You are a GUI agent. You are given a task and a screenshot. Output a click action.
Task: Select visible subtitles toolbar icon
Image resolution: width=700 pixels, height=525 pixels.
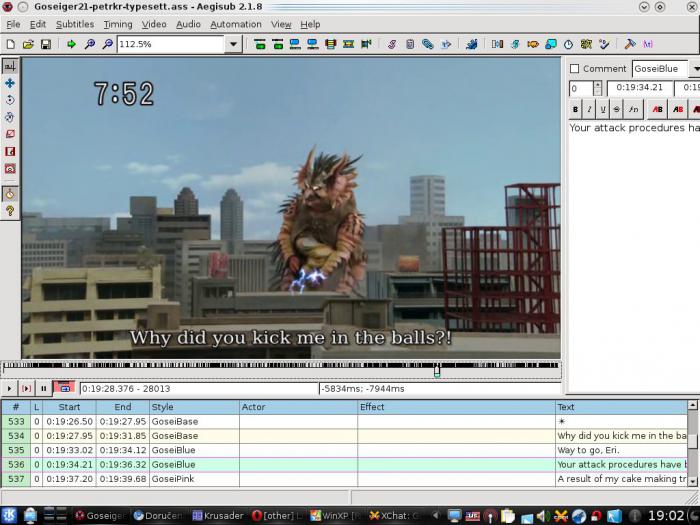pyautogui.click(x=330, y=44)
